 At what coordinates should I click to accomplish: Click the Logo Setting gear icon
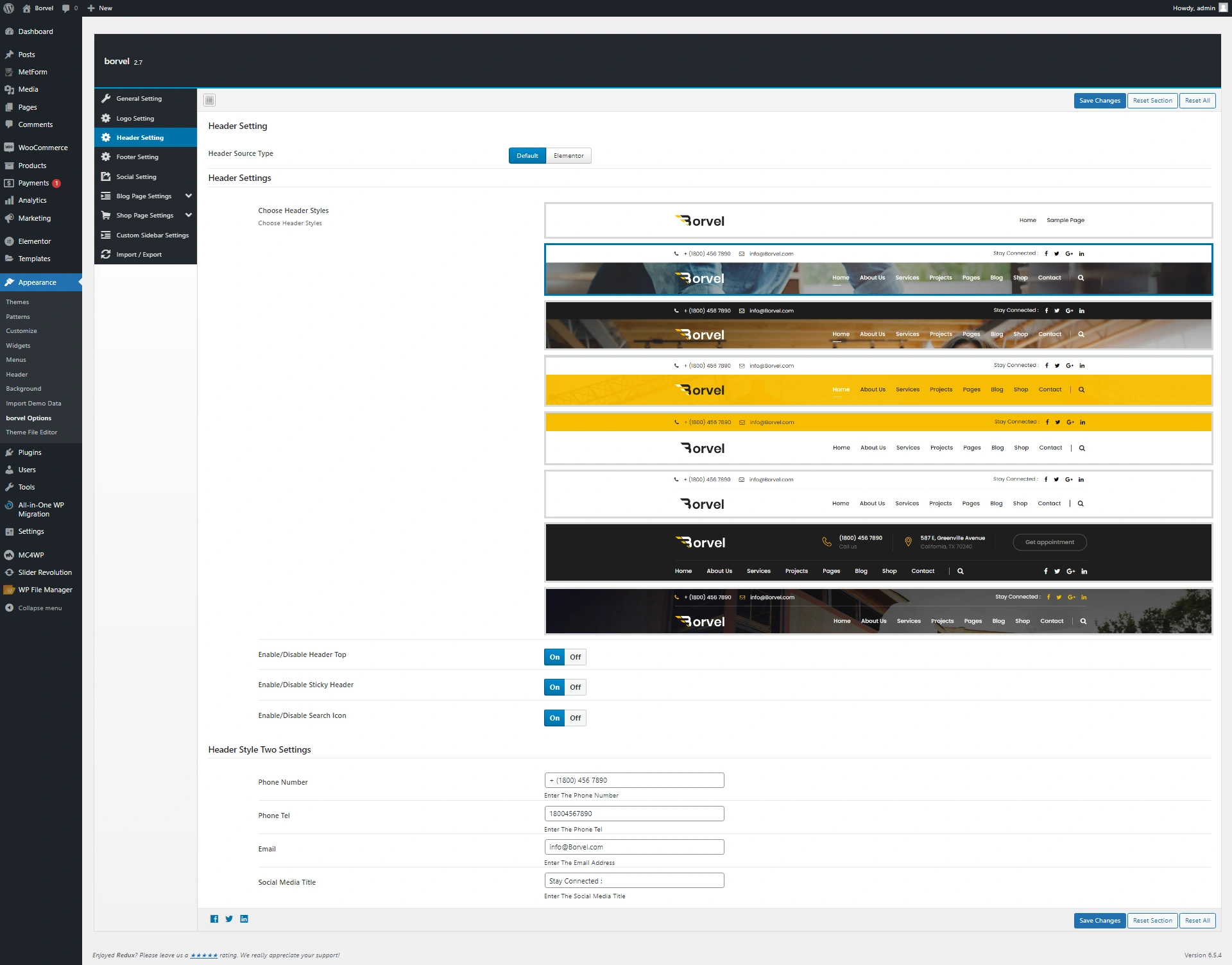[106, 119]
